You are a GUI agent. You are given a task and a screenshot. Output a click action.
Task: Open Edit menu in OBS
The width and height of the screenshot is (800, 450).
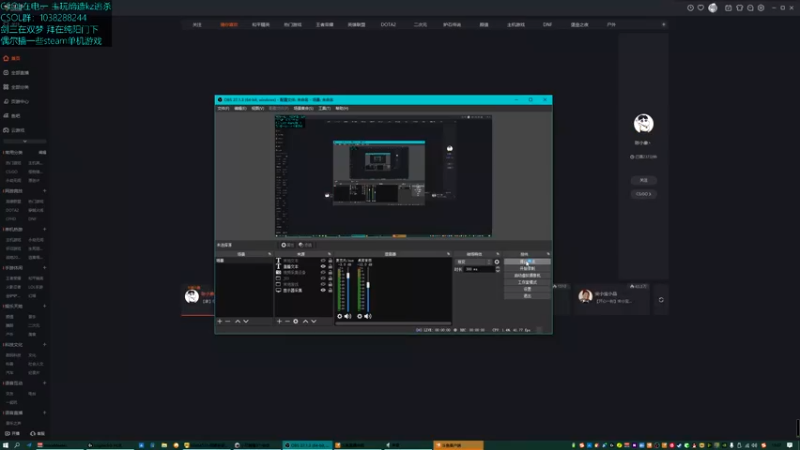(240, 109)
